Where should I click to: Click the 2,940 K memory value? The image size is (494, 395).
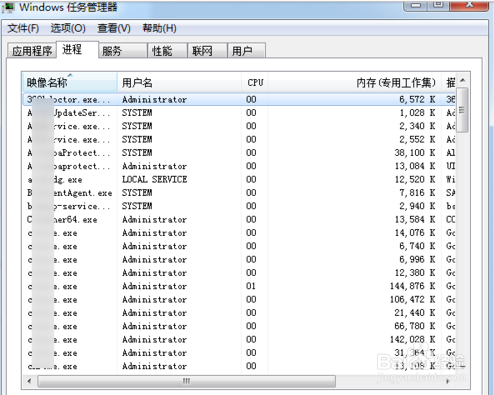point(417,206)
